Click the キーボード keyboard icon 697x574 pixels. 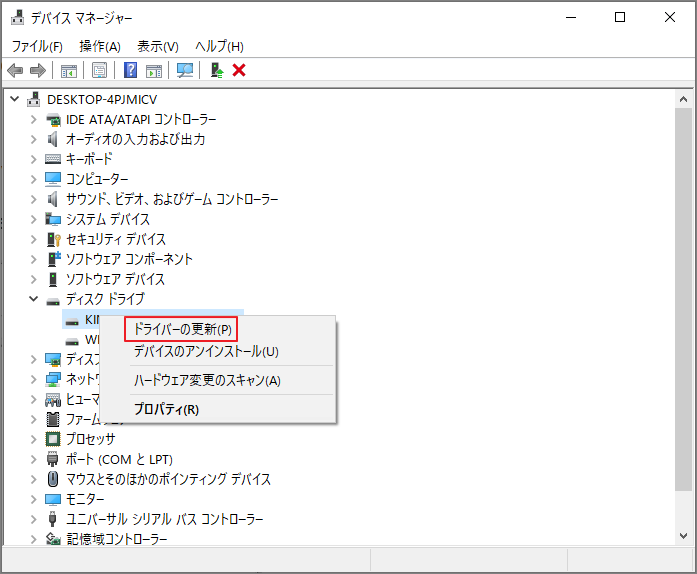[x=53, y=159]
